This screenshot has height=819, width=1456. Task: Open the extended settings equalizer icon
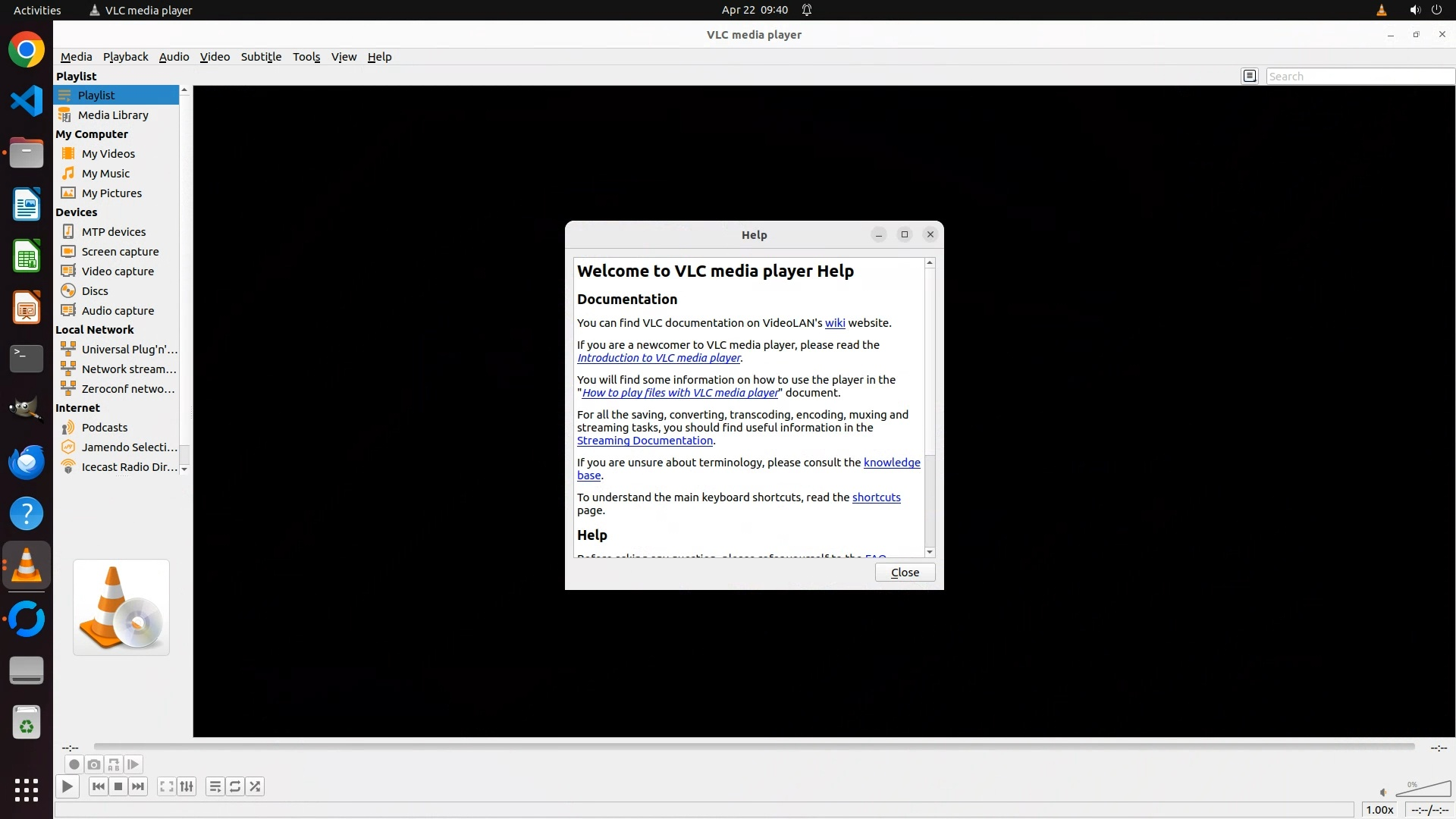tap(187, 786)
